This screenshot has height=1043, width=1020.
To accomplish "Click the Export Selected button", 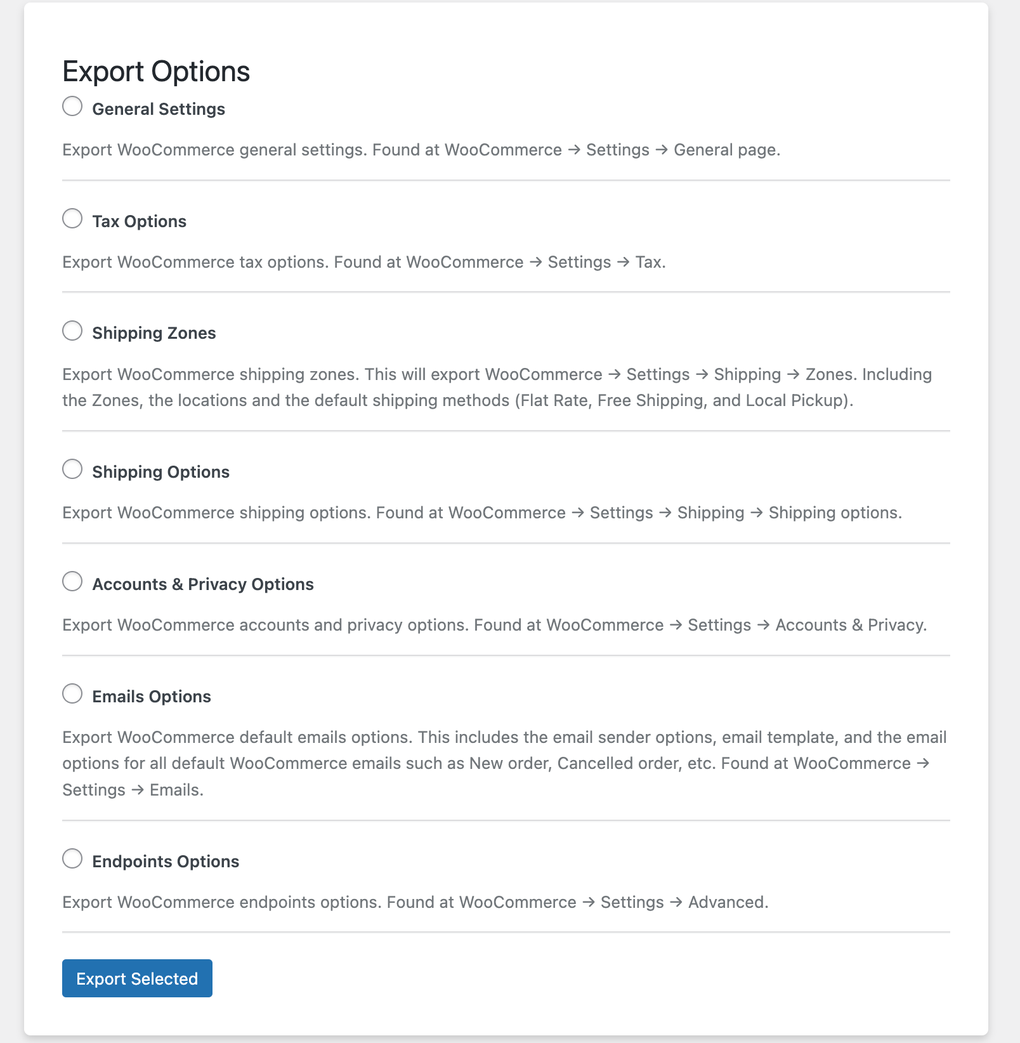I will [137, 978].
